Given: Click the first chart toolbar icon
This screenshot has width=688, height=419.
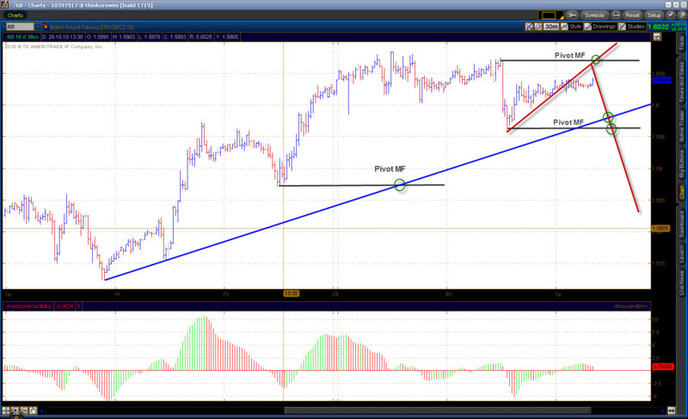Looking at the screenshot, I should pos(529,27).
